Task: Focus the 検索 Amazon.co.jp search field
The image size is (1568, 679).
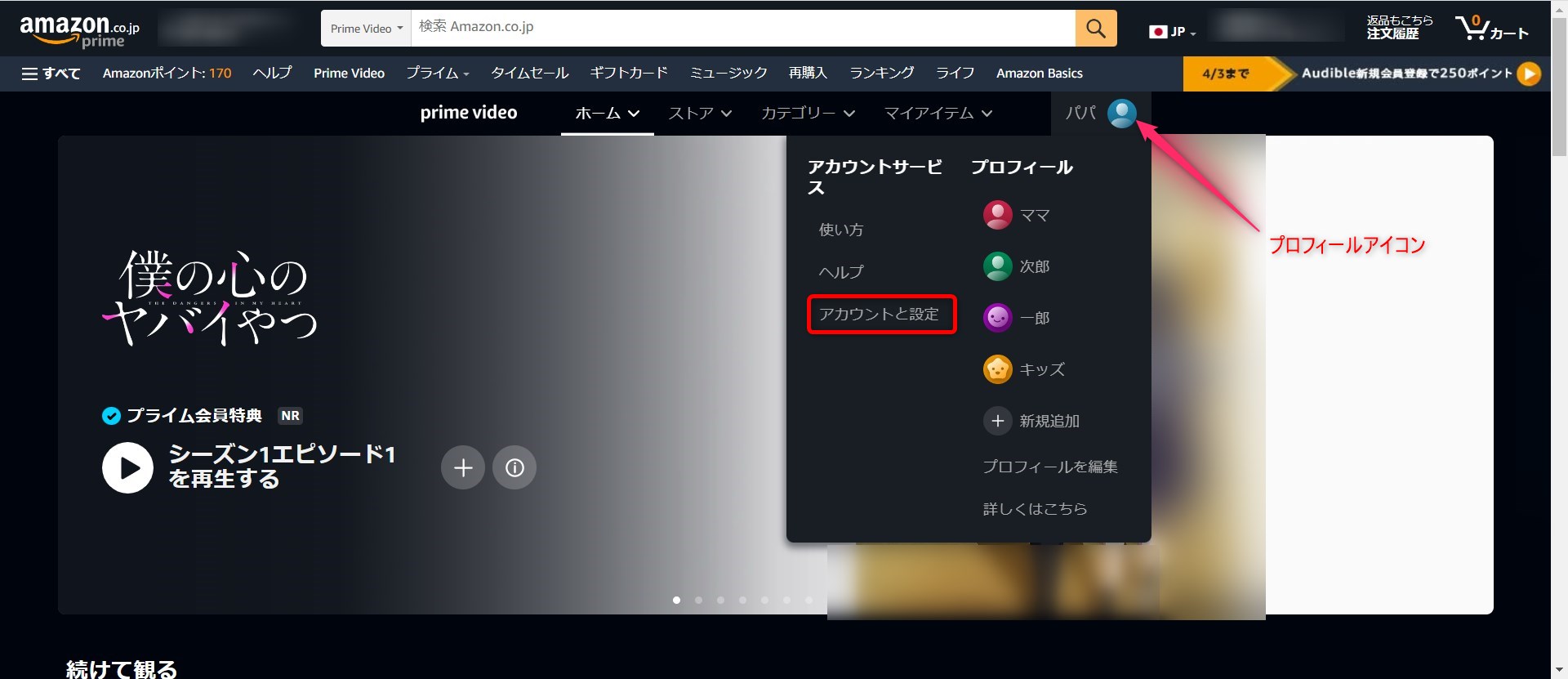Action: pos(743,29)
